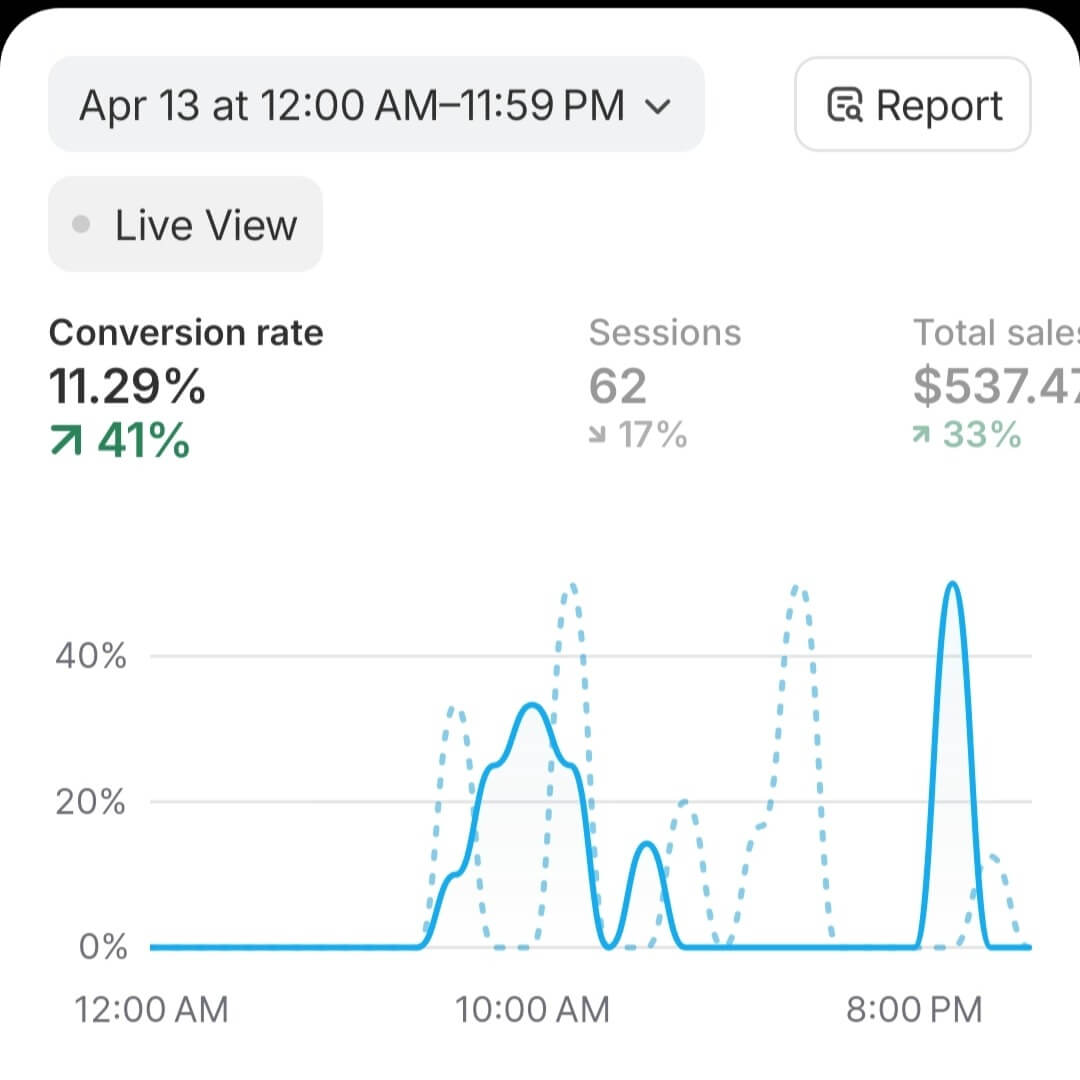The height and width of the screenshot is (1080, 1080).
Task: Click the gray Live View status dot
Action: coord(81,225)
